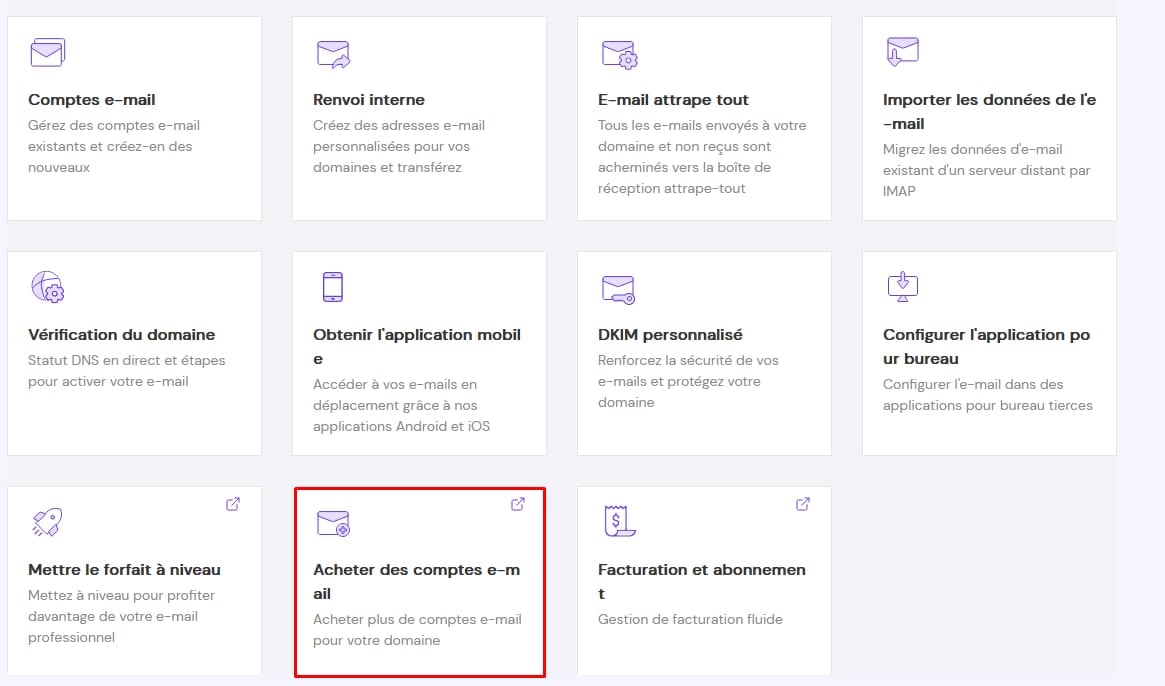The height and width of the screenshot is (686, 1165).
Task: Click the billing receipt dollar icon
Action: (619, 522)
